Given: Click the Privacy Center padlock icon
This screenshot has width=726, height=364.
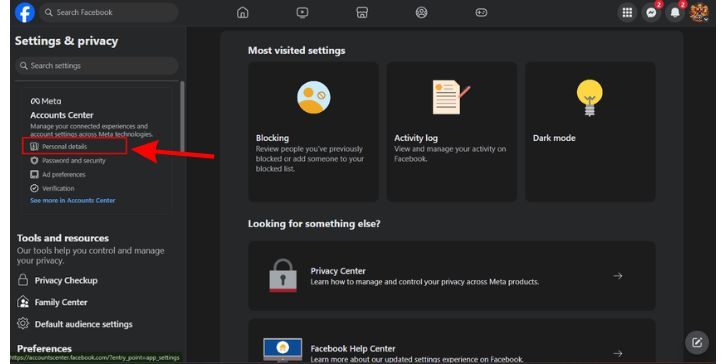Looking at the screenshot, I should pyautogui.click(x=282, y=276).
